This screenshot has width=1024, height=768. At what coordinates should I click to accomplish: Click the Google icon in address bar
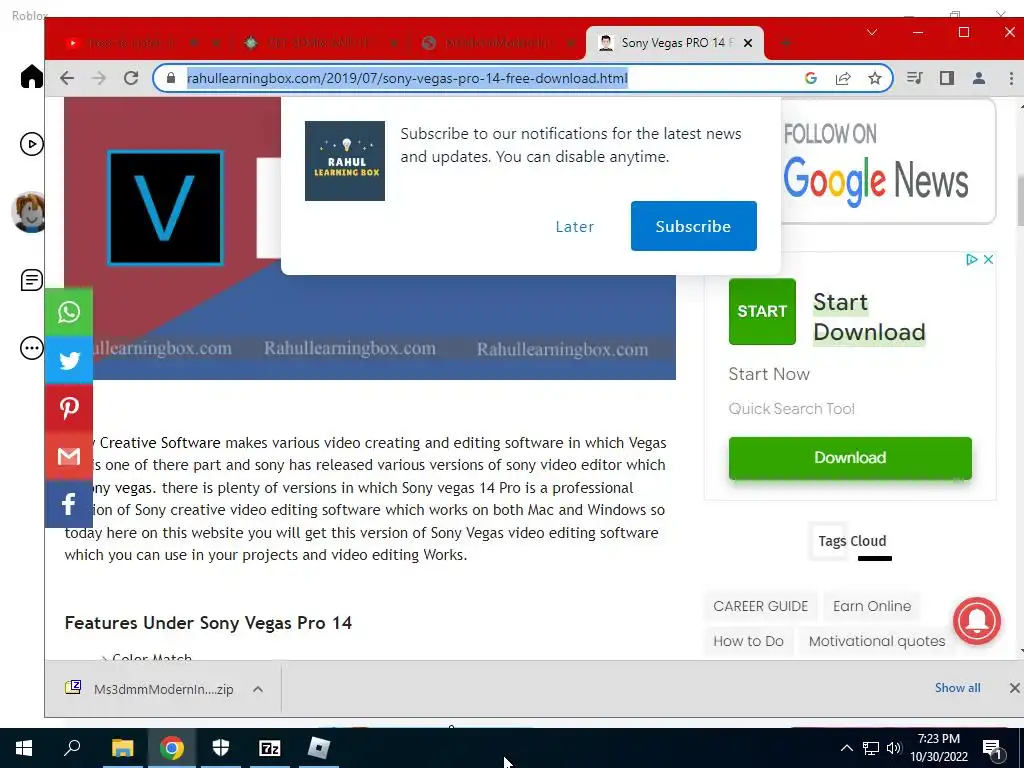(811, 78)
